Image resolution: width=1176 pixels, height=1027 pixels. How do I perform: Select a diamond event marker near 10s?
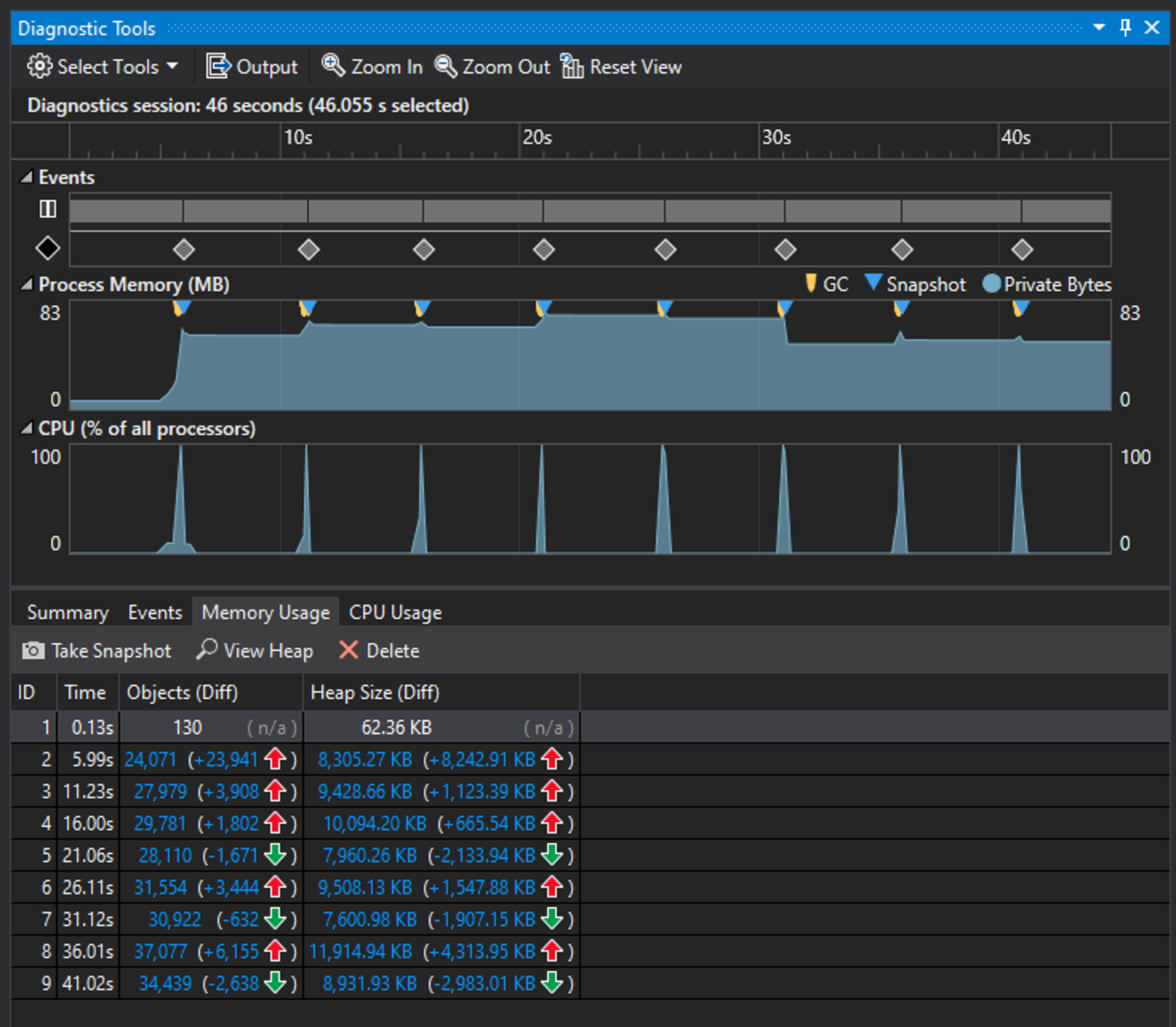[x=309, y=249]
